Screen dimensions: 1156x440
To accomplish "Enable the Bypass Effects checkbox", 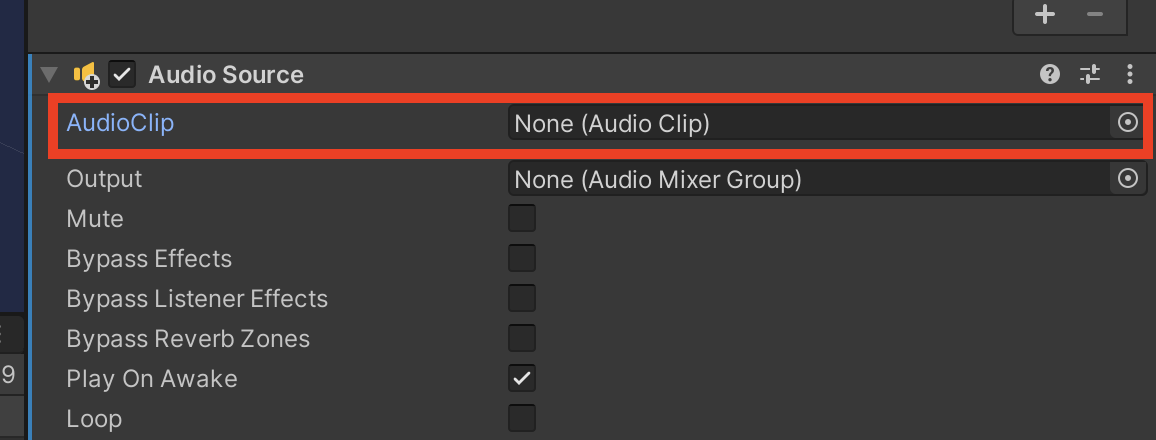I will [x=522, y=259].
